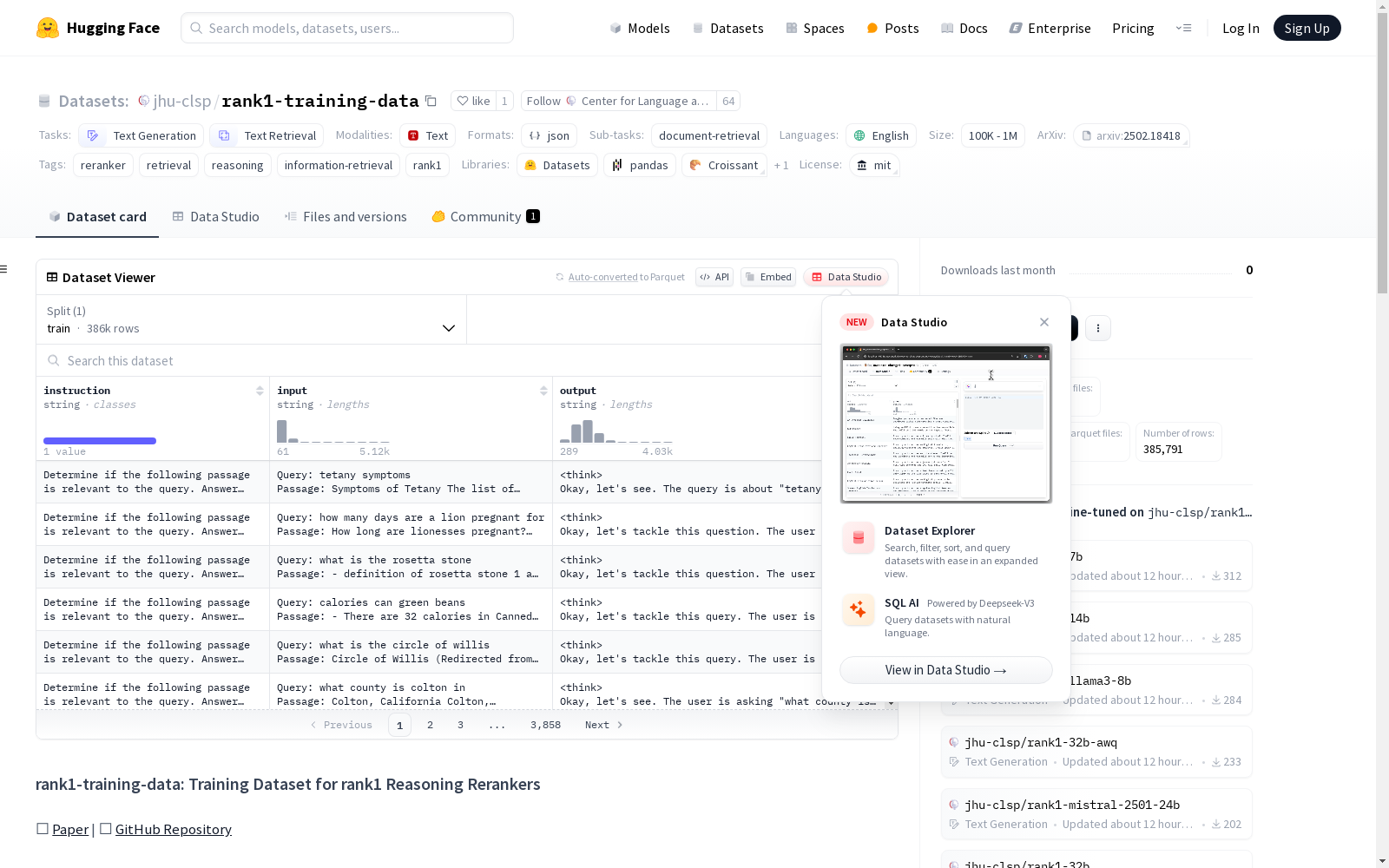Follow Center for Language organization
This screenshot has height=868, width=1389.
point(619,101)
